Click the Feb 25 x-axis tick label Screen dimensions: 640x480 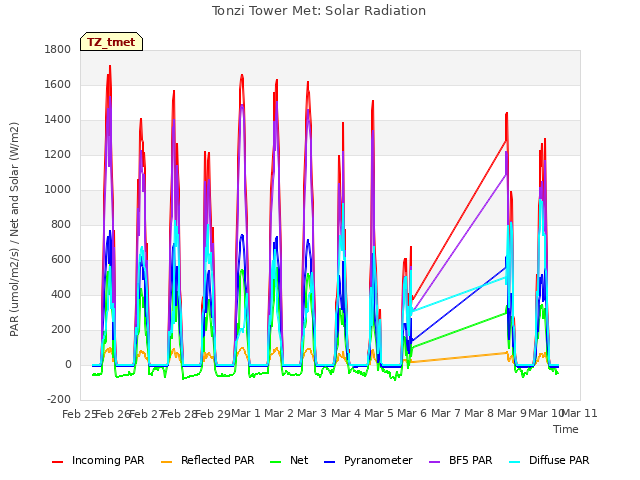click(x=79, y=414)
